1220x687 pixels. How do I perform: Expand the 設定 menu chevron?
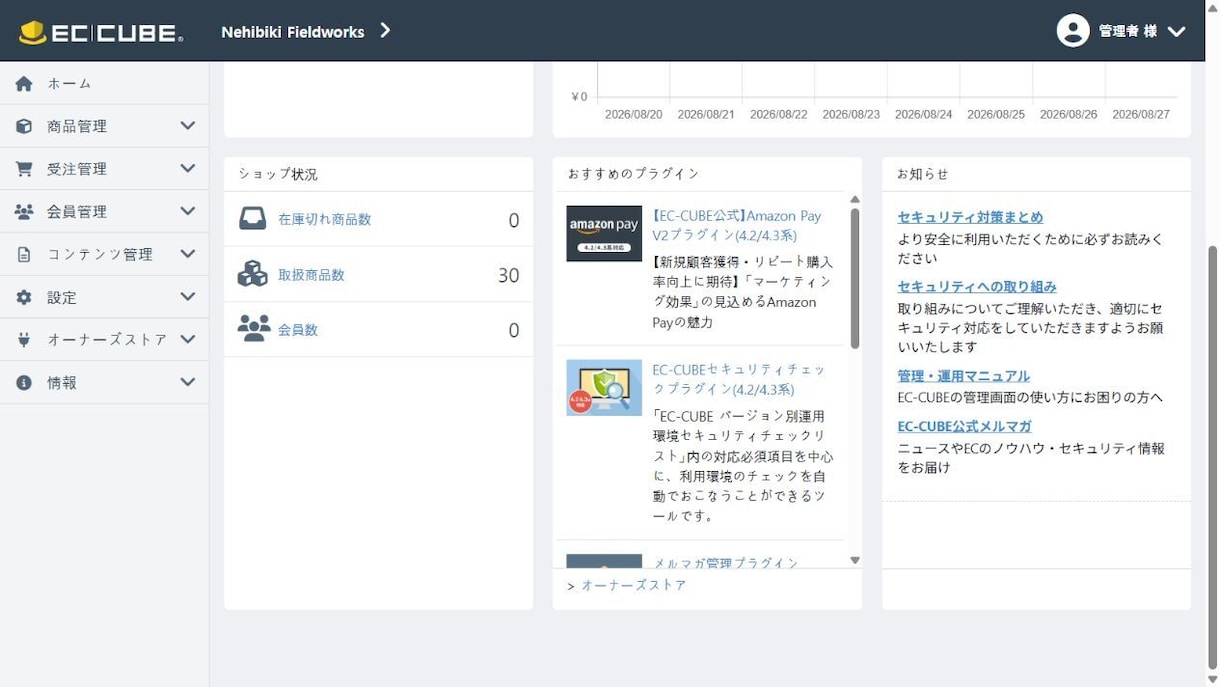pos(187,296)
